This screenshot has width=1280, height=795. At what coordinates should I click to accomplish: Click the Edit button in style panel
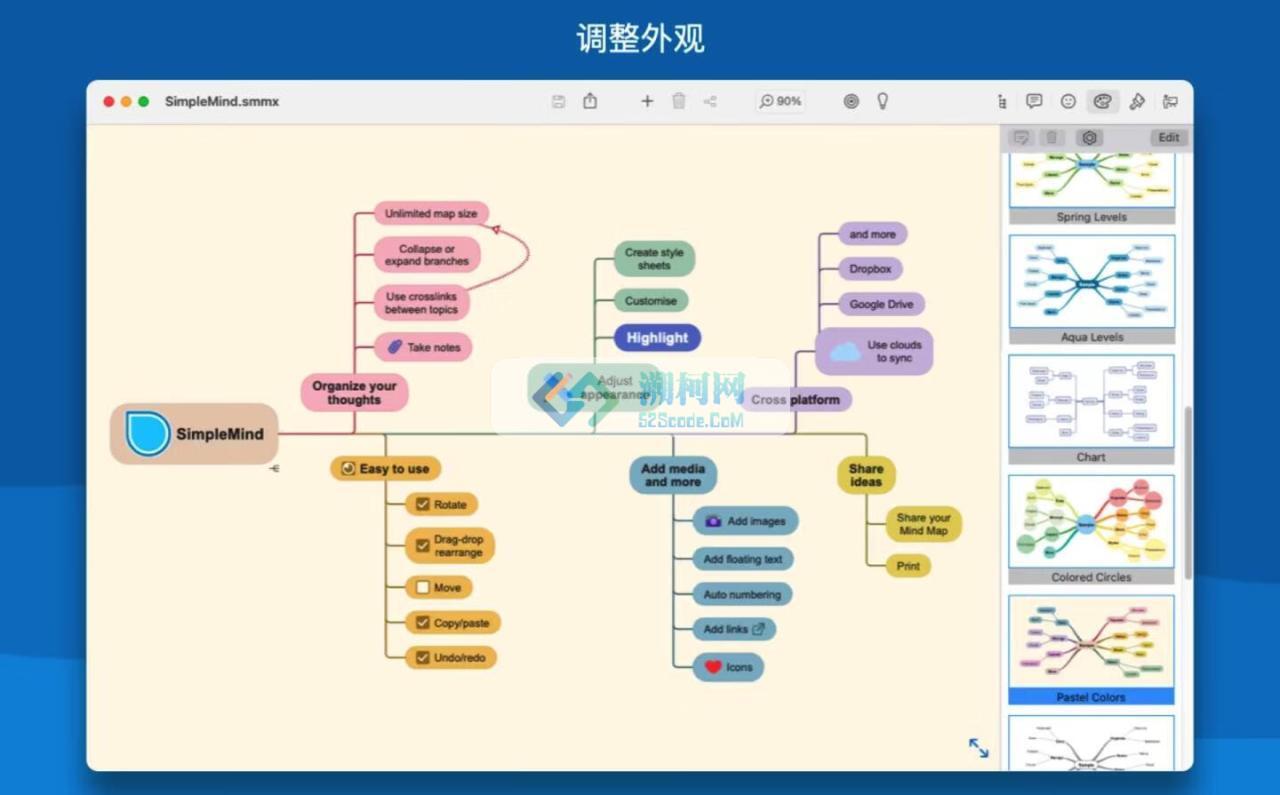(x=1169, y=138)
